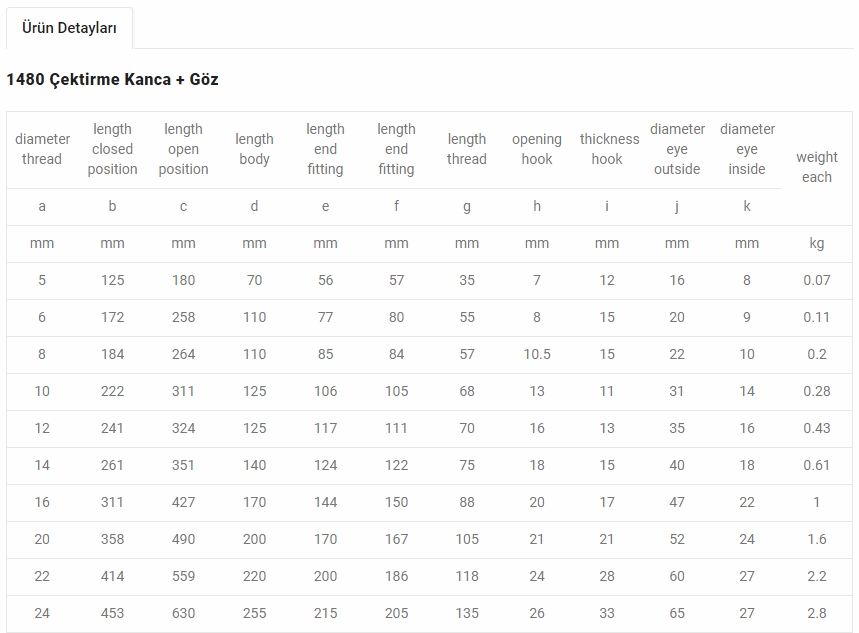859x633 pixels.
Task: Select the 1.6 weight value
Action: point(817,539)
